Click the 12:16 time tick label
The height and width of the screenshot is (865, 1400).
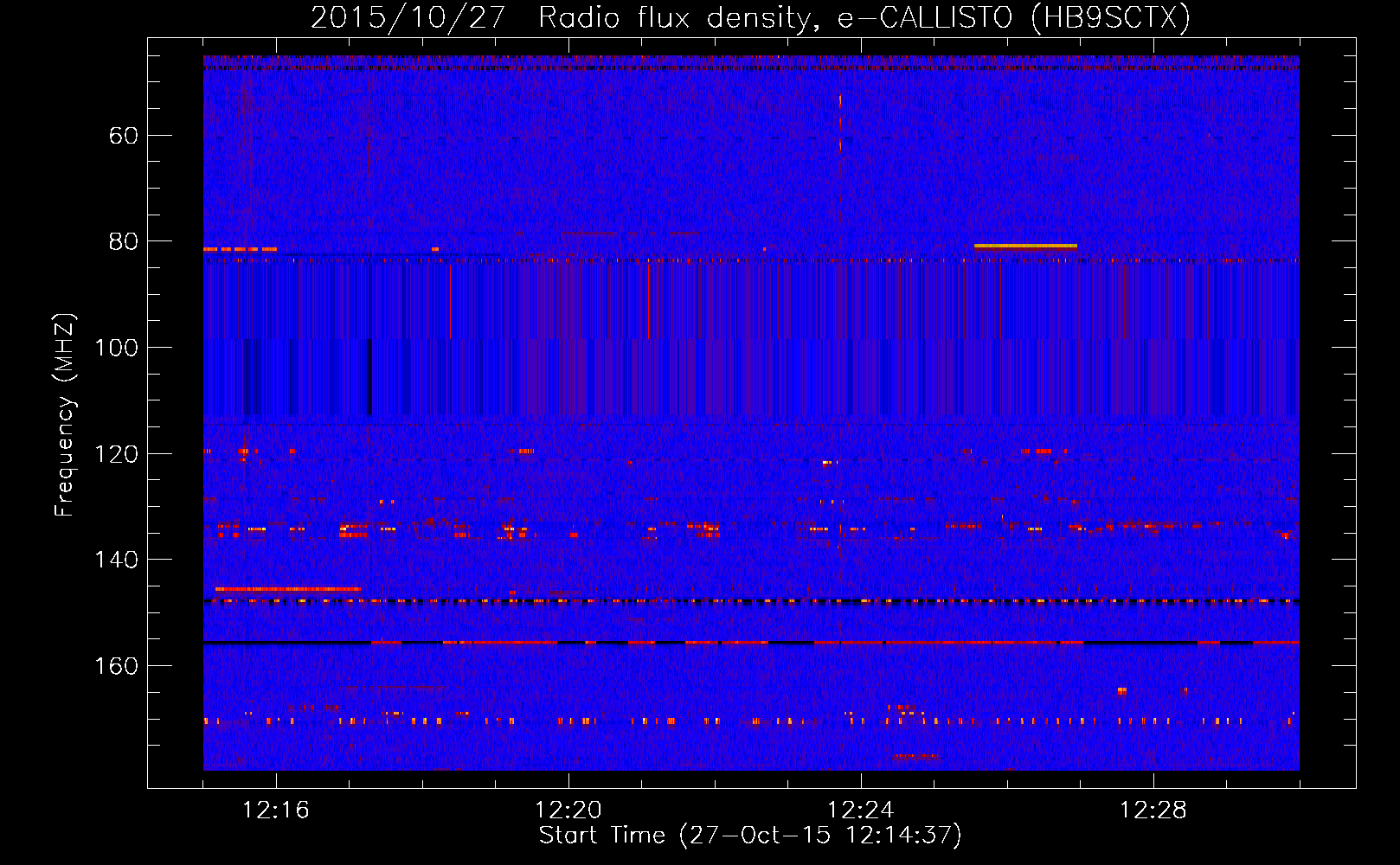[x=276, y=811]
